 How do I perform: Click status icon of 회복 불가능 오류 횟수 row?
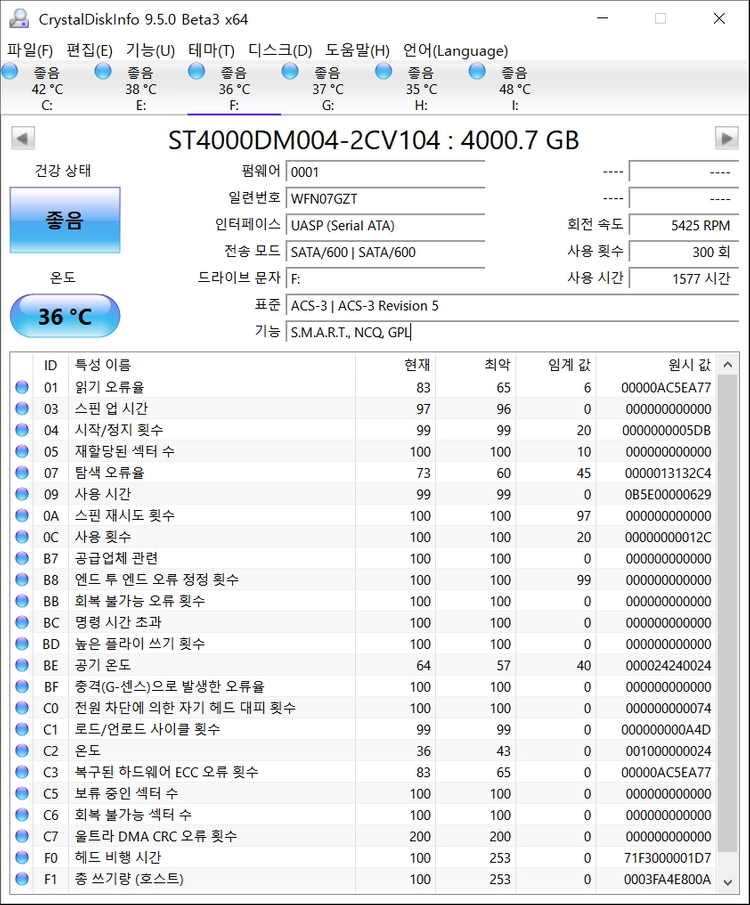point(22,601)
